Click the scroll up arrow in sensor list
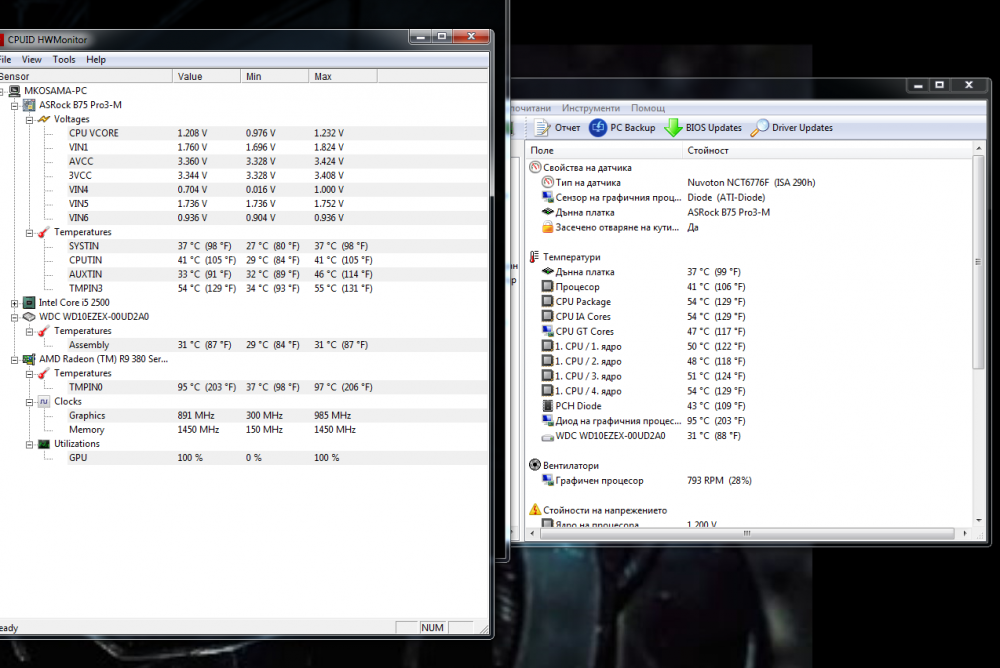Image resolution: width=1000 pixels, height=668 pixels. (978, 149)
